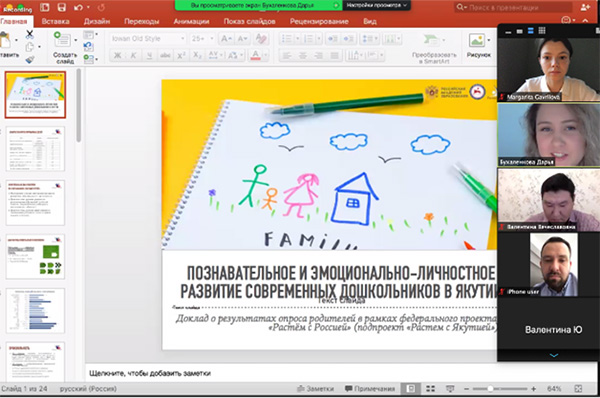Apply superscript X² formatting

pyautogui.click(x=181, y=55)
